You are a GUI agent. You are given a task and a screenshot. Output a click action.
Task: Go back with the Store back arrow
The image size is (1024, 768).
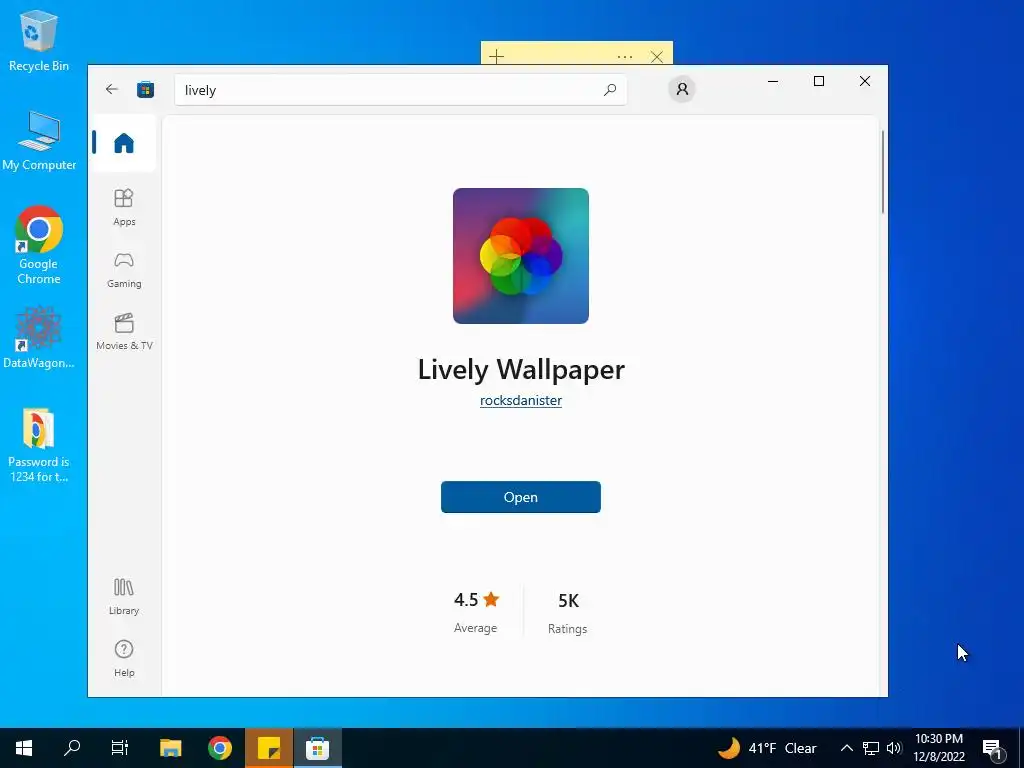coord(112,89)
